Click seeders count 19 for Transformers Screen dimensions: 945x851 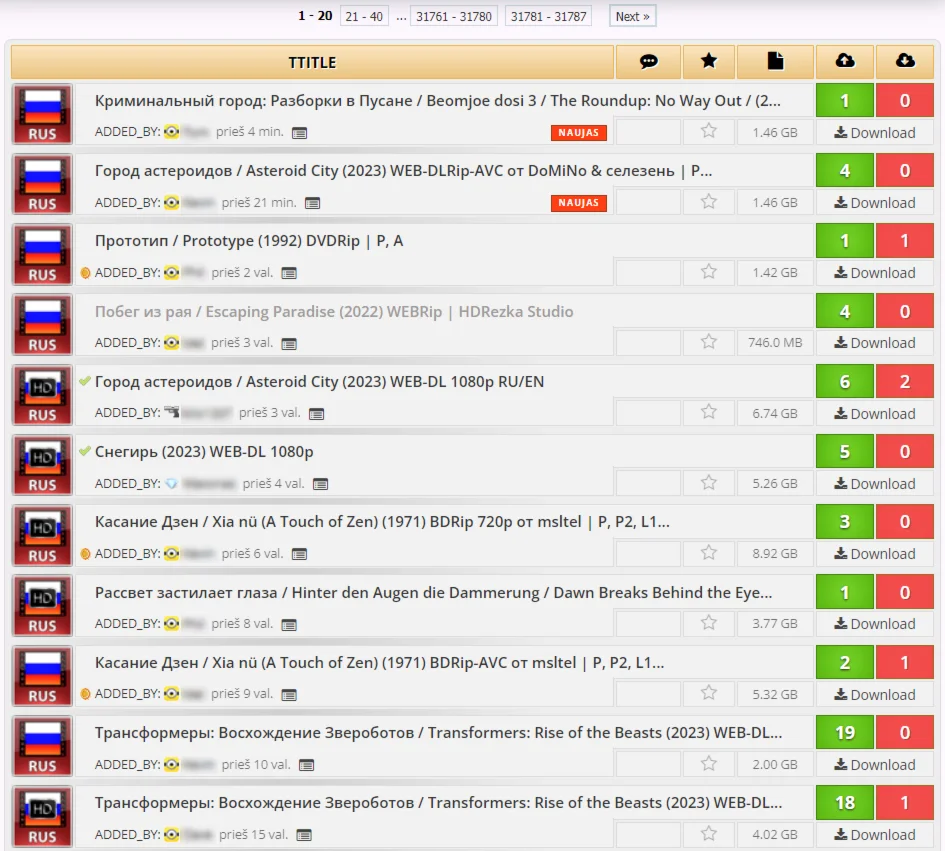pyautogui.click(x=845, y=732)
